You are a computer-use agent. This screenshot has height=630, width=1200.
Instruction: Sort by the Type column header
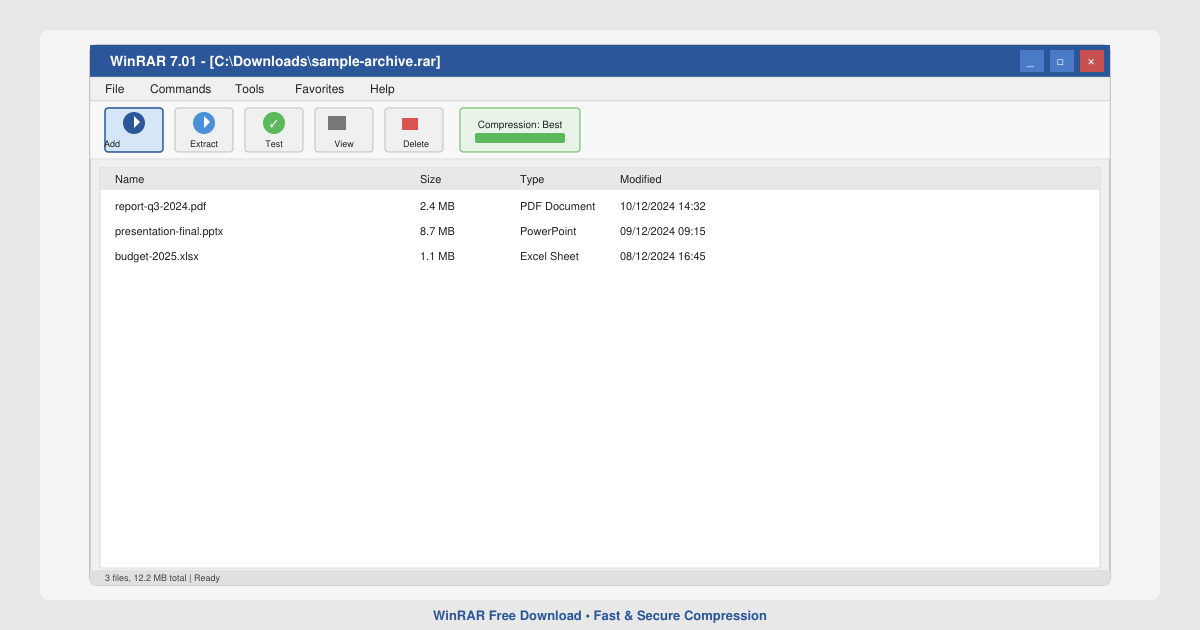[x=532, y=179]
